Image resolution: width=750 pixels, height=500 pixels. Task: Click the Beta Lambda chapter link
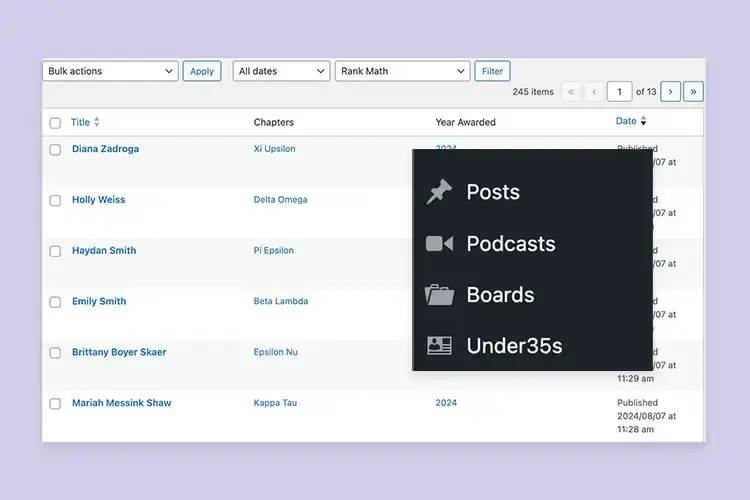281,301
